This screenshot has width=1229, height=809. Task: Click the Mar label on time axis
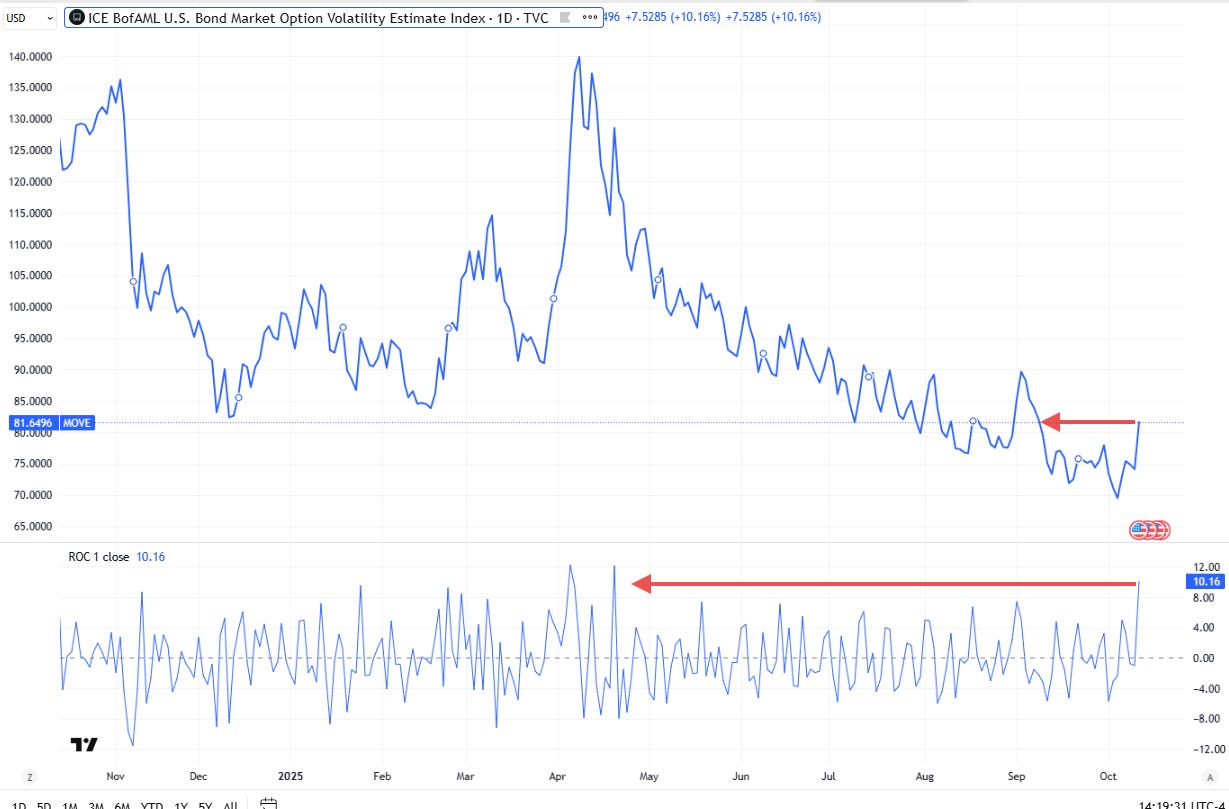[465, 775]
